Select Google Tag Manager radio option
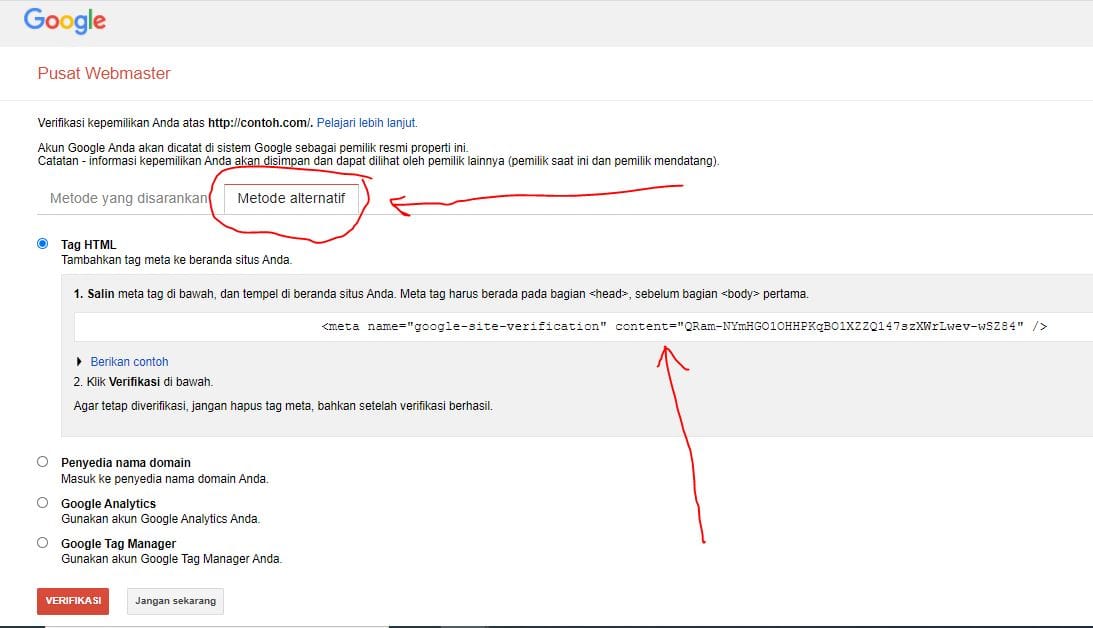The image size is (1093, 628). [x=43, y=542]
